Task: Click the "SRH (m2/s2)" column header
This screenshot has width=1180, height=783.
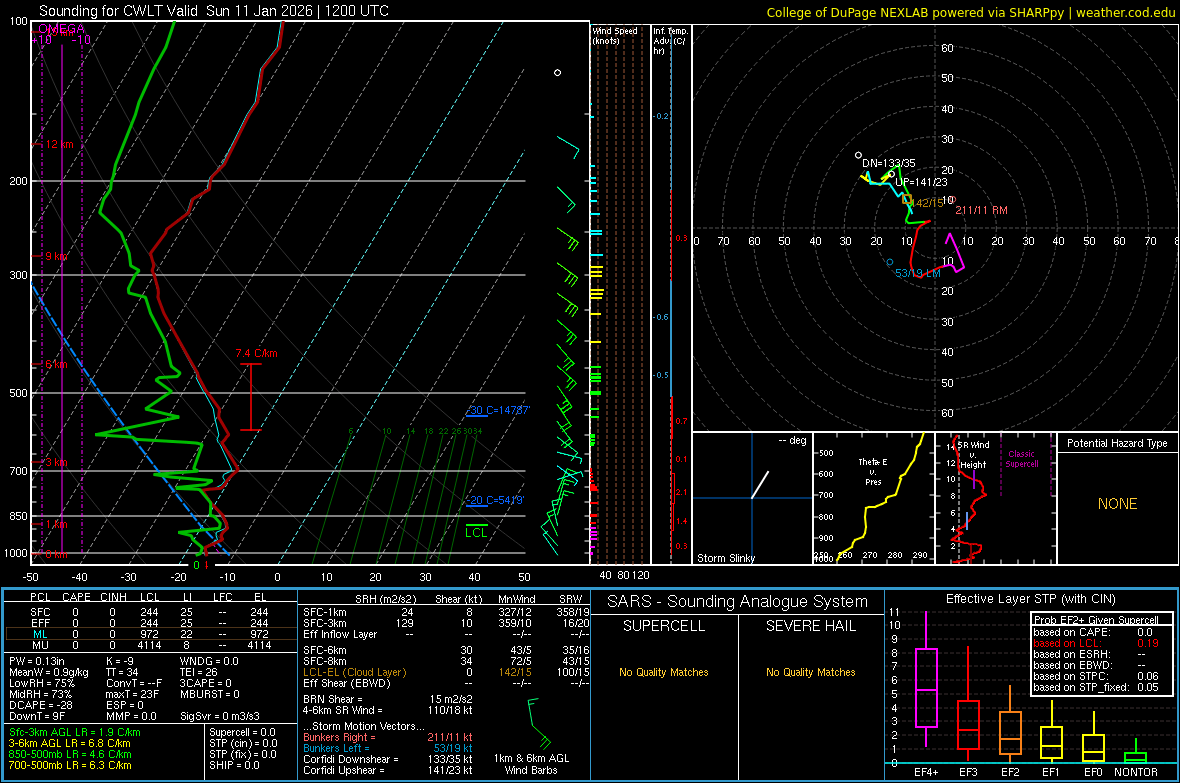Action: pos(385,599)
